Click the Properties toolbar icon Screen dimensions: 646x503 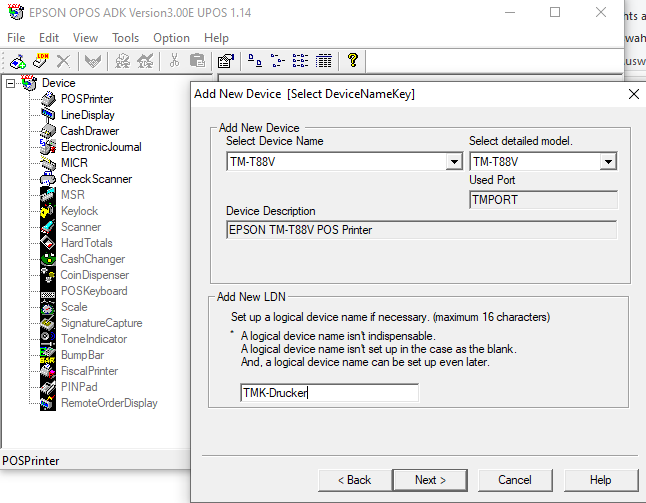(x=226, y=61)
